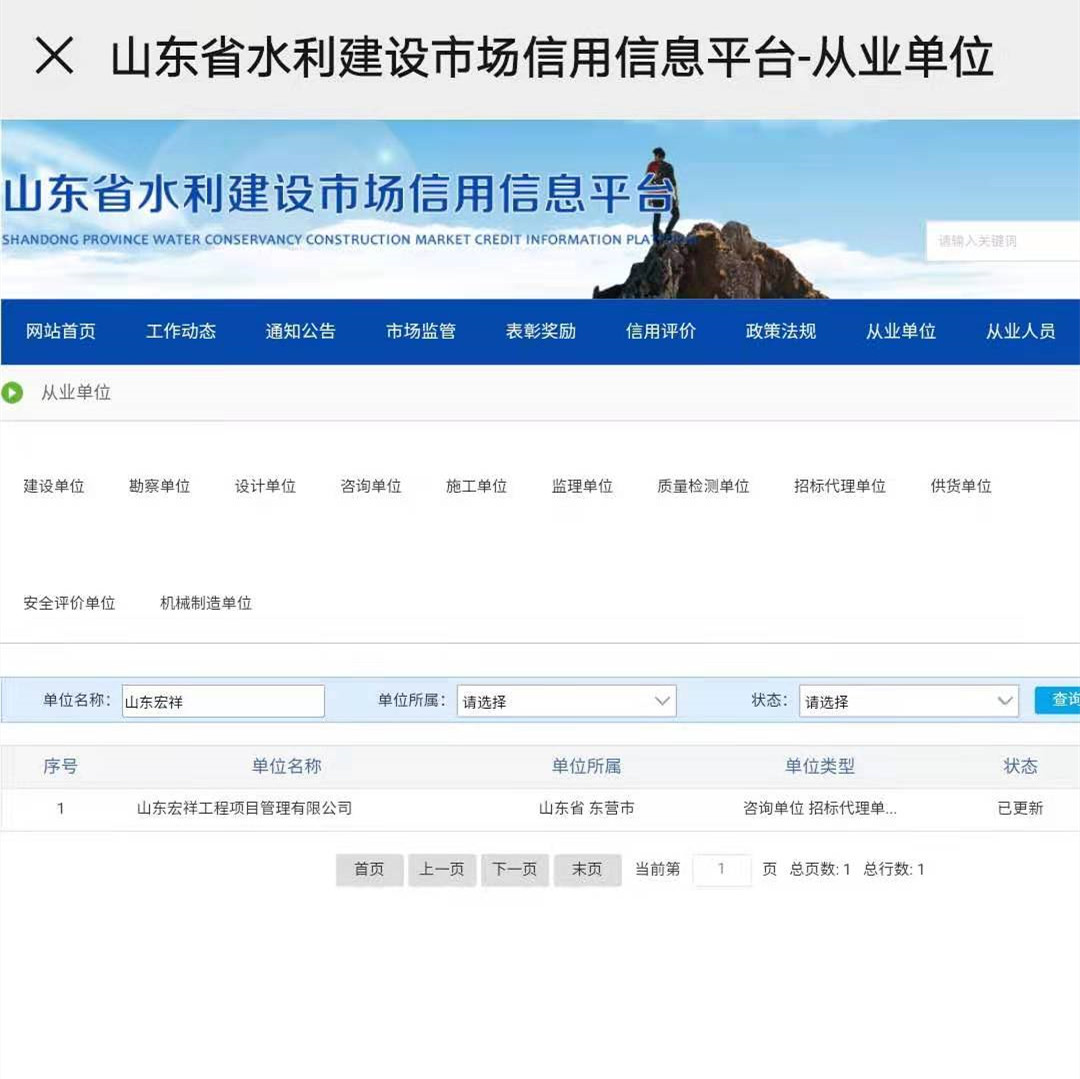Click the 从业单位 breadcrumb heading text
Viewport: 1080px width, 1079px height.
[x=76, y=393]
